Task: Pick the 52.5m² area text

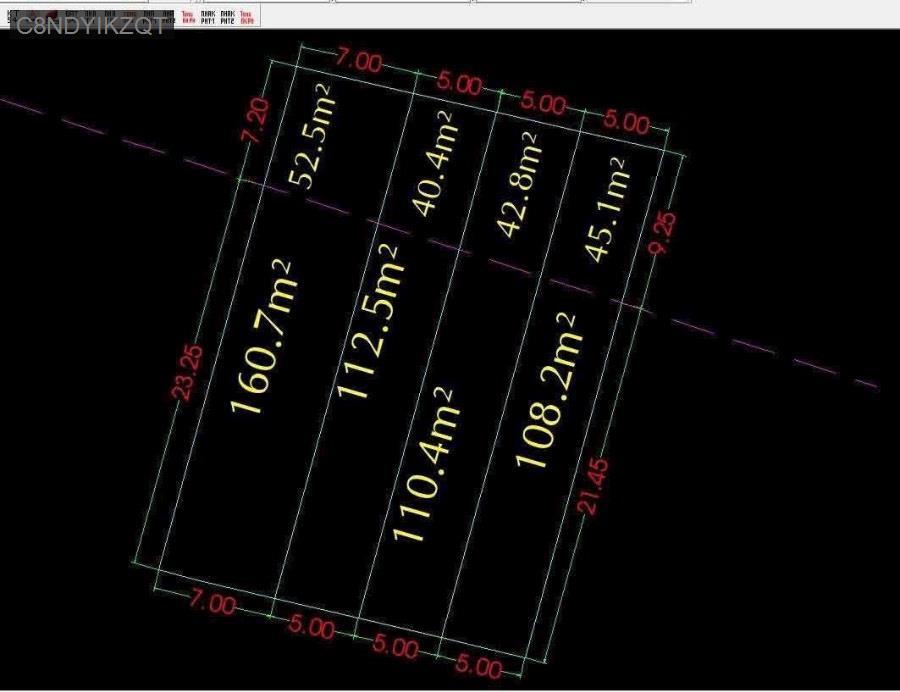Action: pos(310,136)
